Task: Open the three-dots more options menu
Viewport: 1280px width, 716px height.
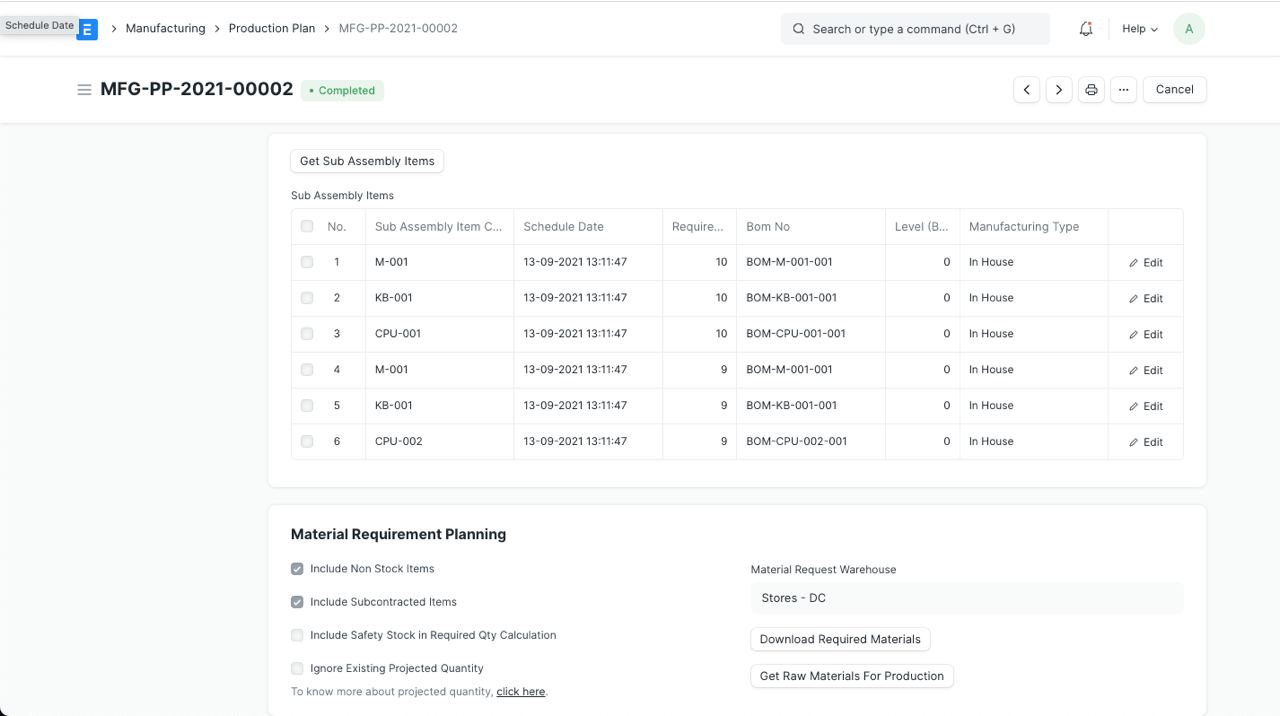Action: pos(1123,90)
